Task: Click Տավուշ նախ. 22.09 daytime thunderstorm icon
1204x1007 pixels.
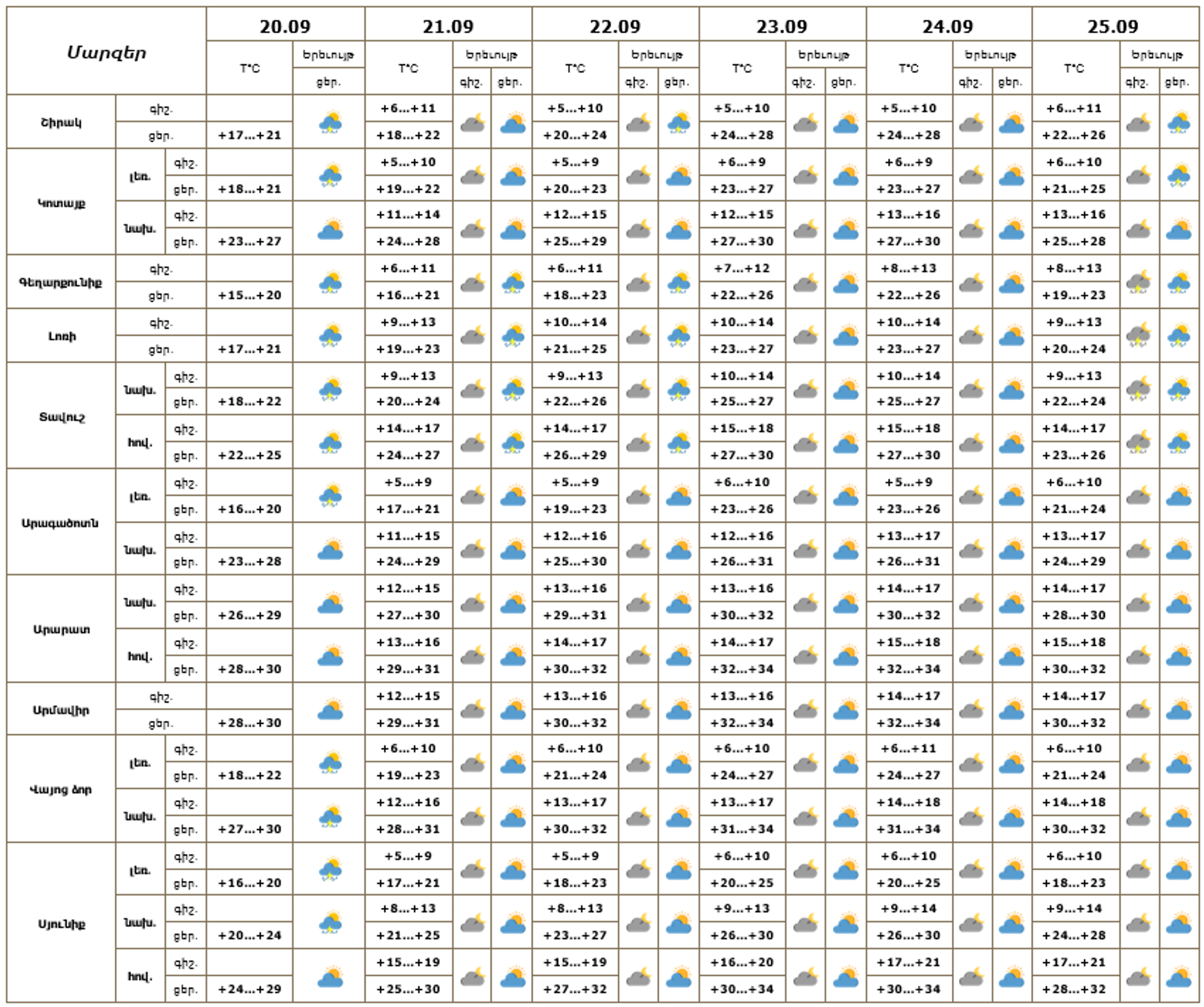Action: 679,389
